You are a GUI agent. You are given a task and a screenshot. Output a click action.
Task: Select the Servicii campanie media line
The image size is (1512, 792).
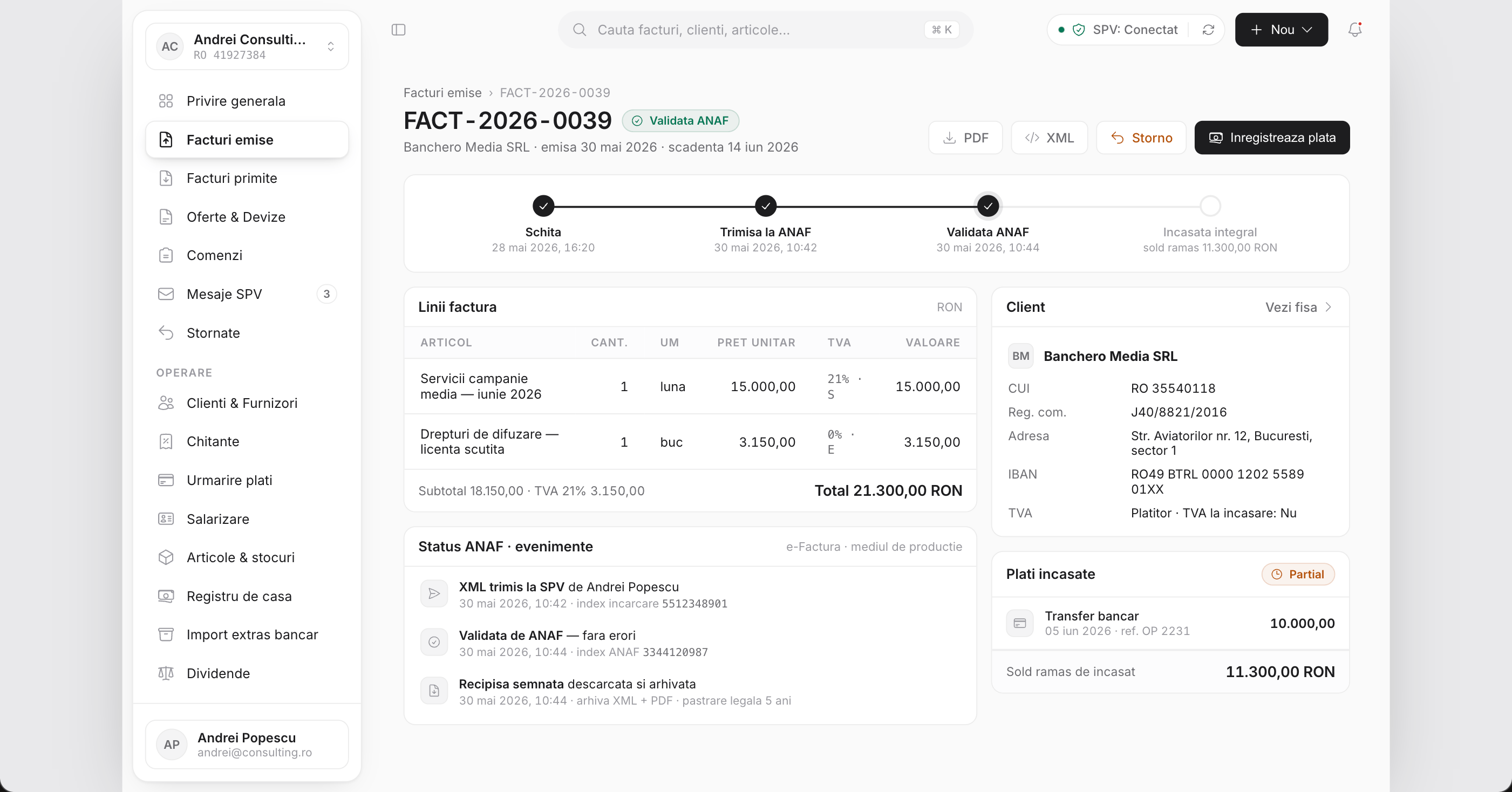point(690,387)
